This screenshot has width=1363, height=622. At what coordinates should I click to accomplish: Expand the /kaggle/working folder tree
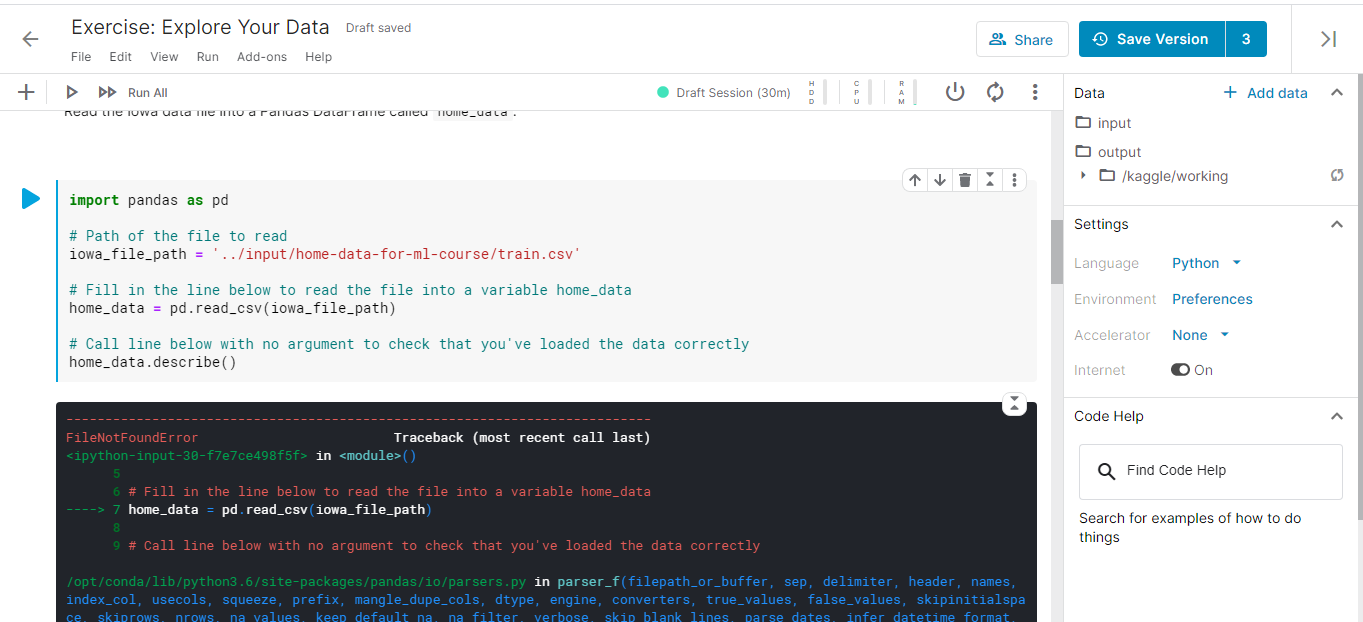click(1083, 176)
